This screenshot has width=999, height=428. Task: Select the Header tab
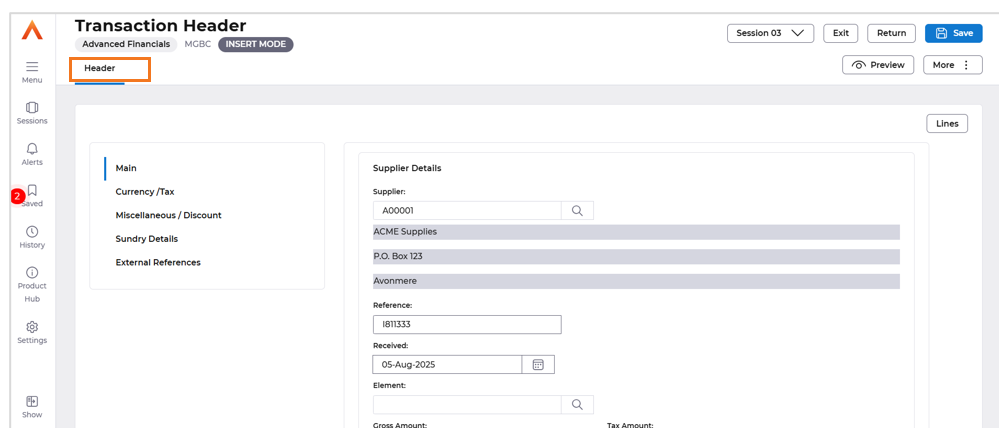tap(99, 68)
